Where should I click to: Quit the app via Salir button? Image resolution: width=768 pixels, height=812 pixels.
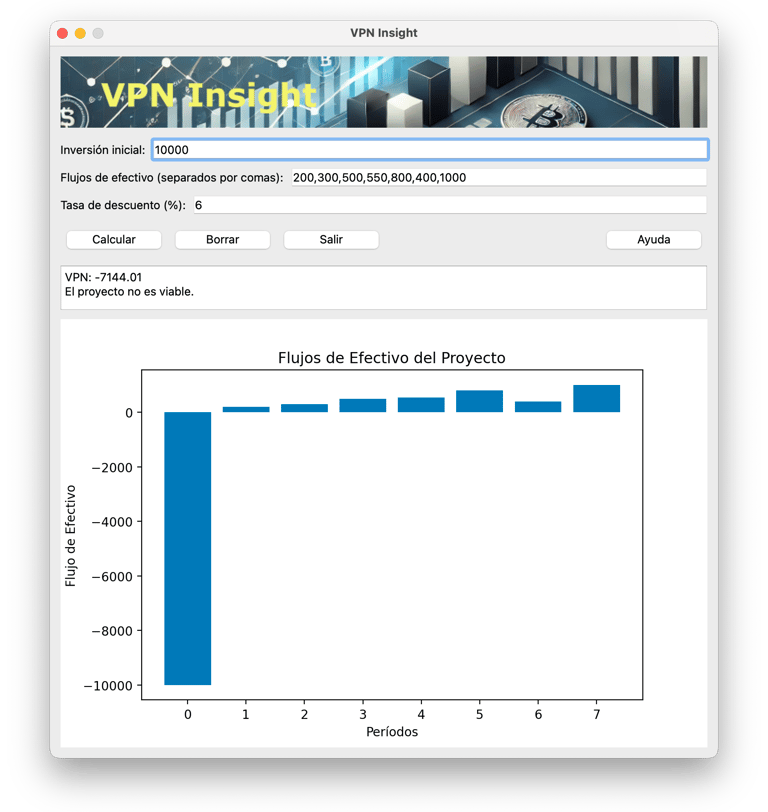(x=331, y=240)
